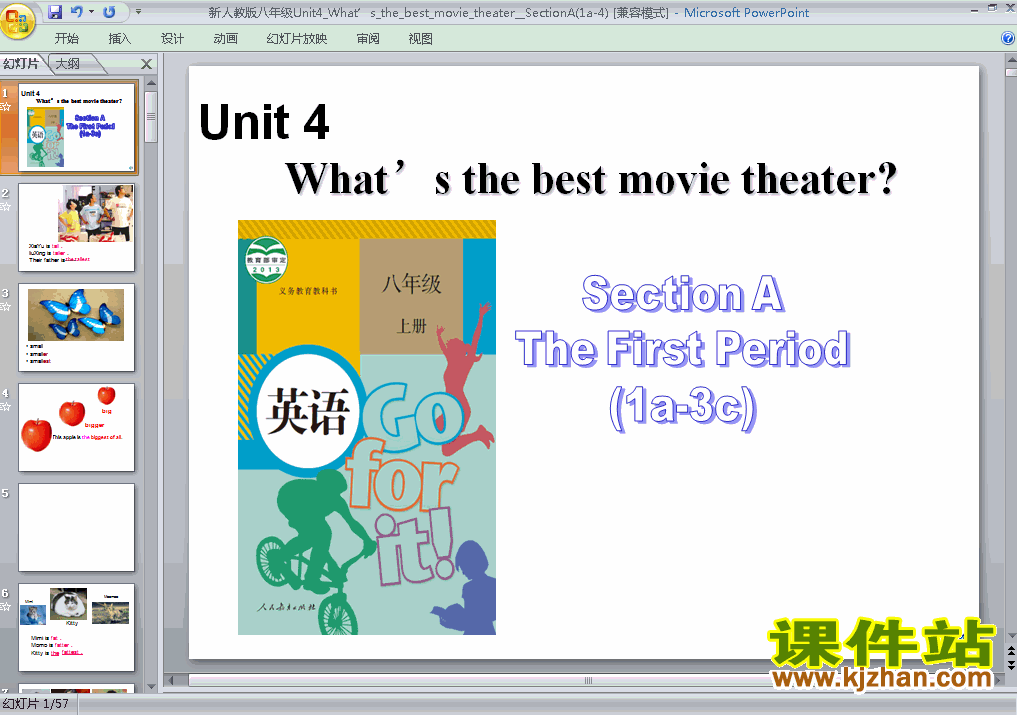Switch to the 插入 ribbon tab

click(119, 39)
